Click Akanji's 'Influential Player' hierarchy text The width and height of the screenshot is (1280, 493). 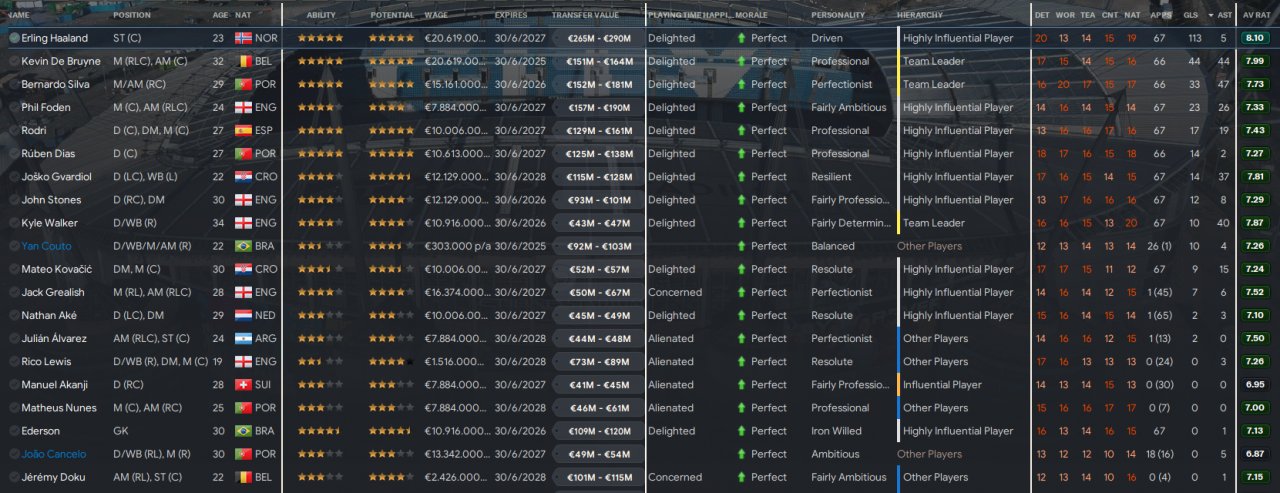coord(942,385)
